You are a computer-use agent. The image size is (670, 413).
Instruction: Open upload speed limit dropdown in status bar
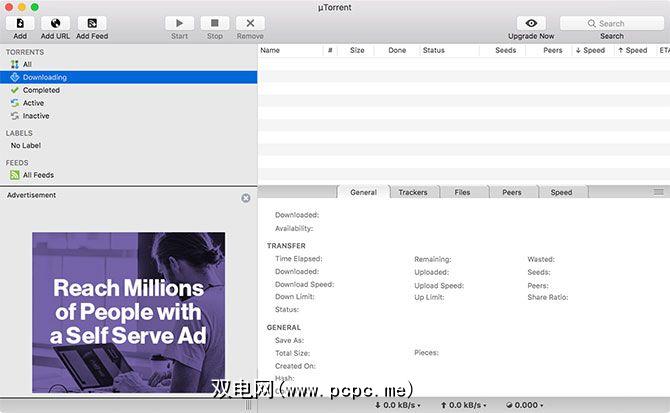click(464, 405)
